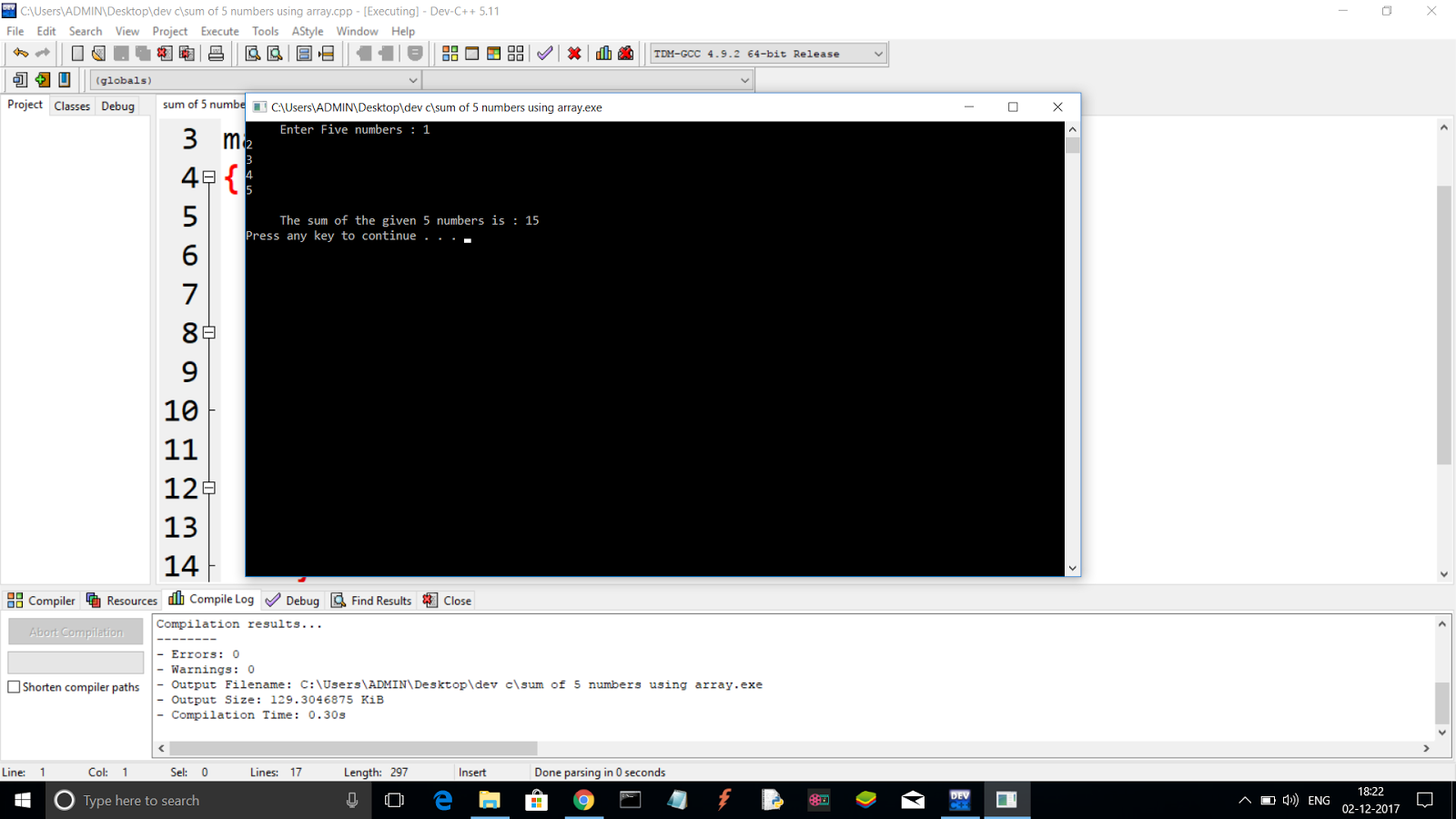The width and height of the screenshot is (1456, 819).
Task: Start the debugger with the checkmark icon
Action: [x=544, y=53]
